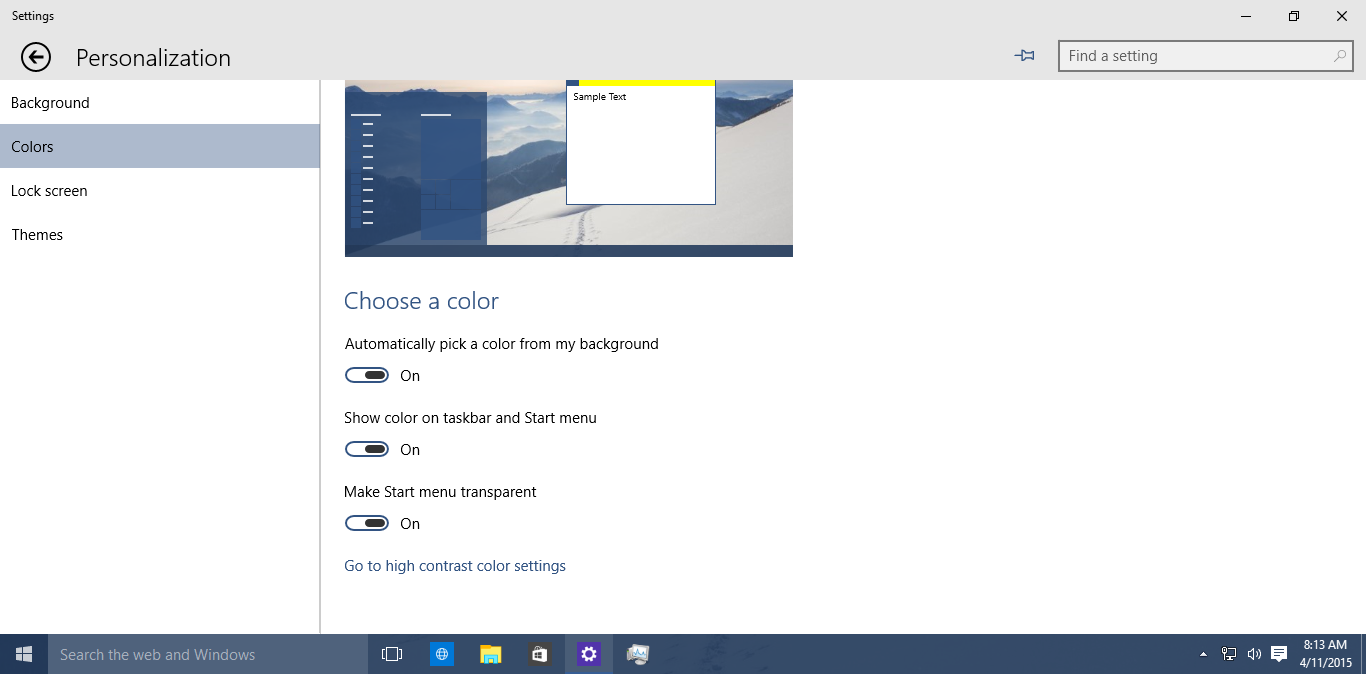The height and width of the screenshot is (674, 1366).
Task: Close the Settings window
Action: point(1342,16)
